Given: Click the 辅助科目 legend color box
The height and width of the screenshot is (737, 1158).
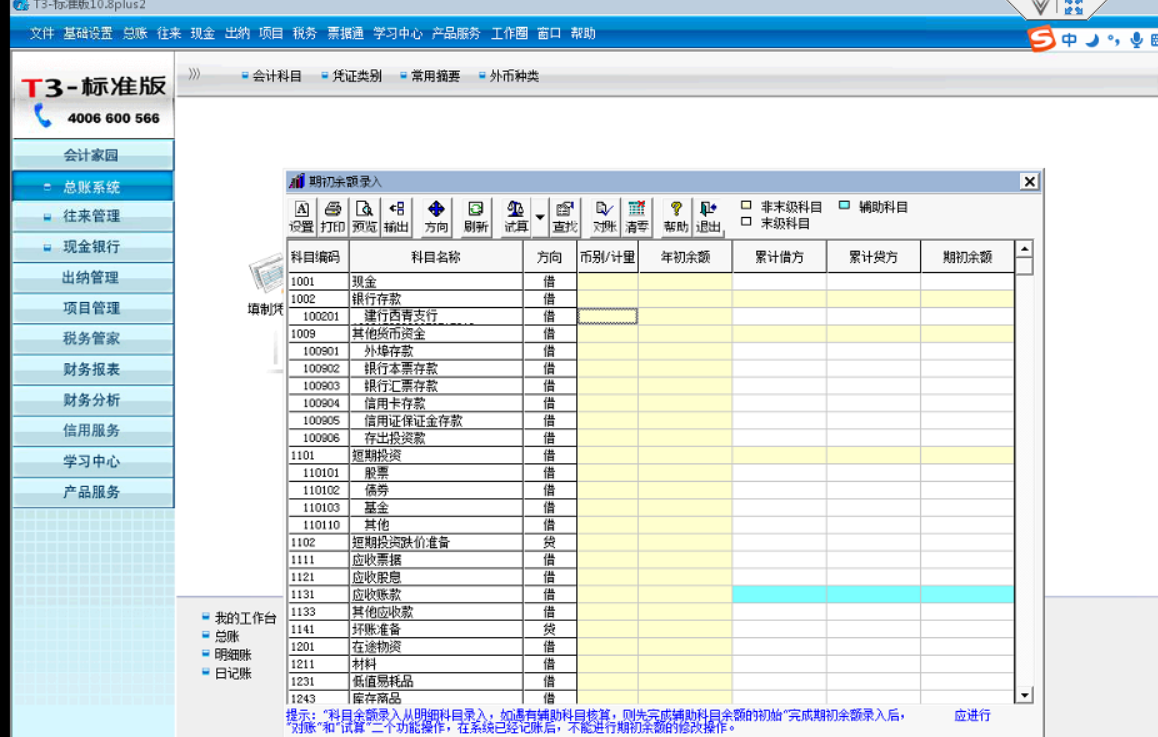Looking at the screenshot, I should coord(844,206).
